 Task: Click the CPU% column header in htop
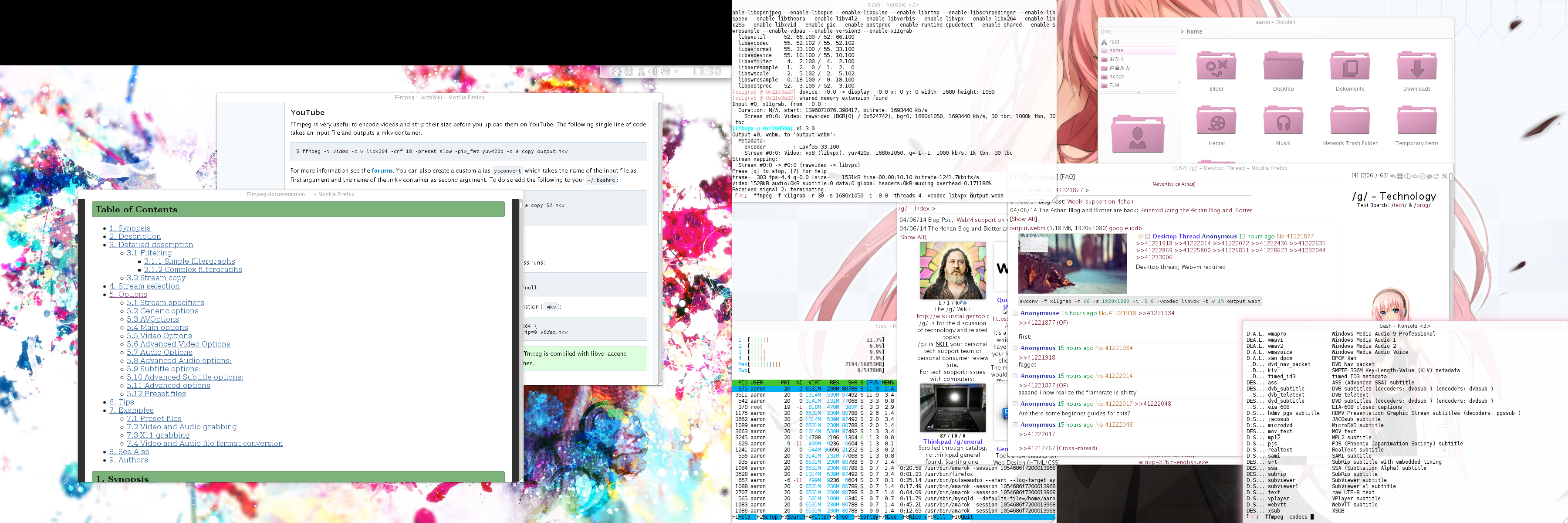[872, 383]
